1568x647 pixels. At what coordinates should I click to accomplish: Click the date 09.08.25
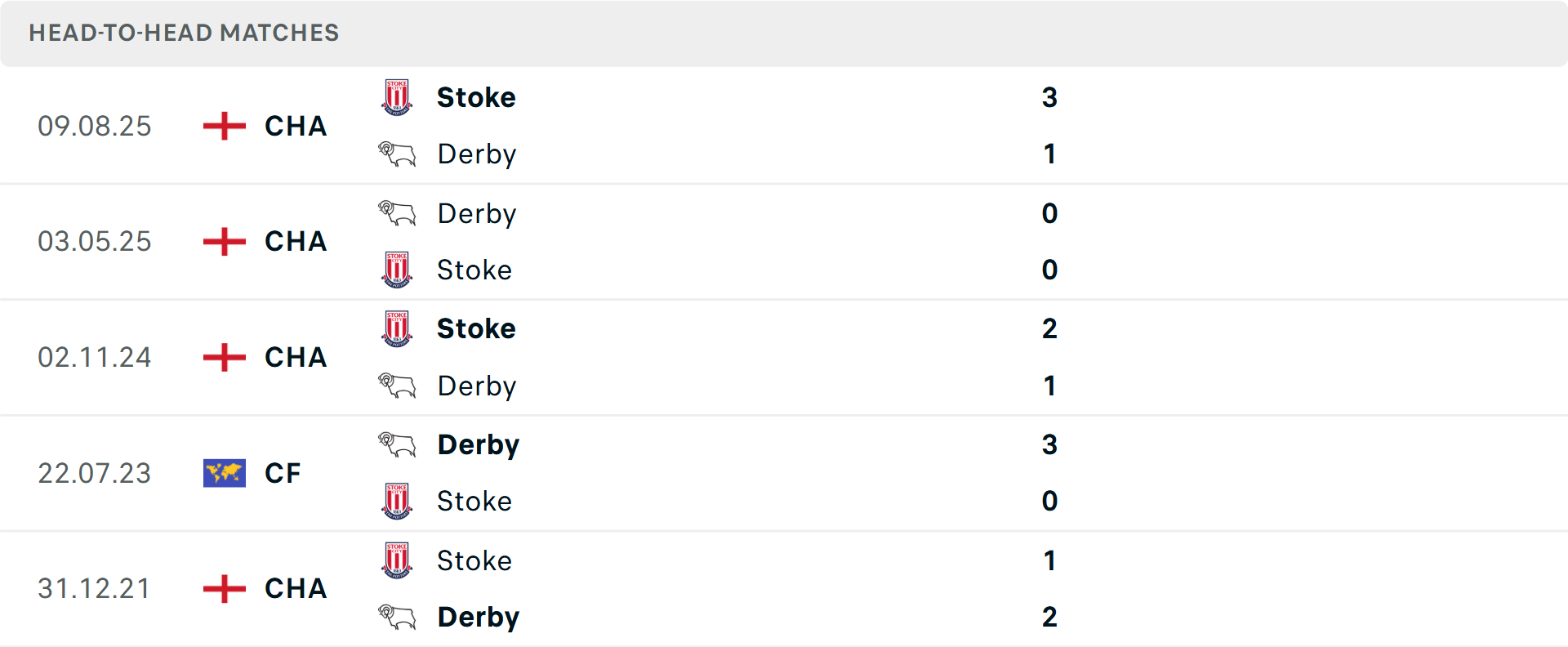click(95, 126)
